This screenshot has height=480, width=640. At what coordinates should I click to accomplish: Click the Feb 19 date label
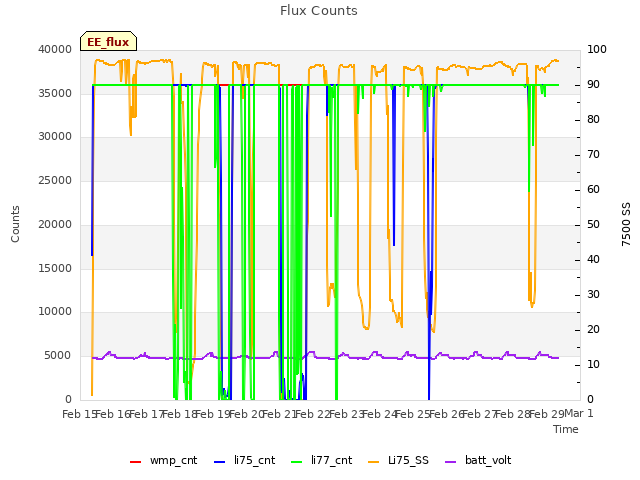(211, 414)
